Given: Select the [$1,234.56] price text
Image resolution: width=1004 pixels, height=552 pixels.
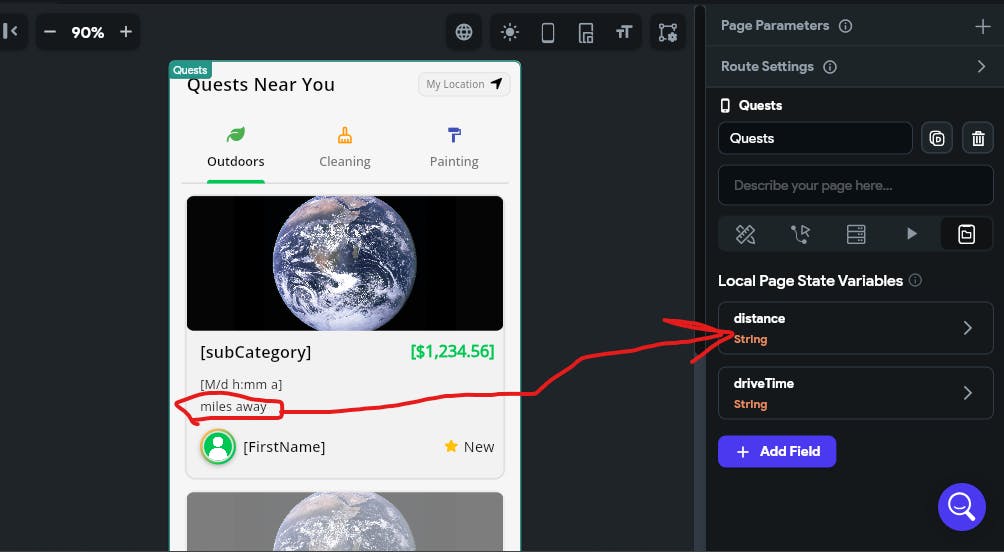Looking at the screenshot, I should click(x=452, y=352).
